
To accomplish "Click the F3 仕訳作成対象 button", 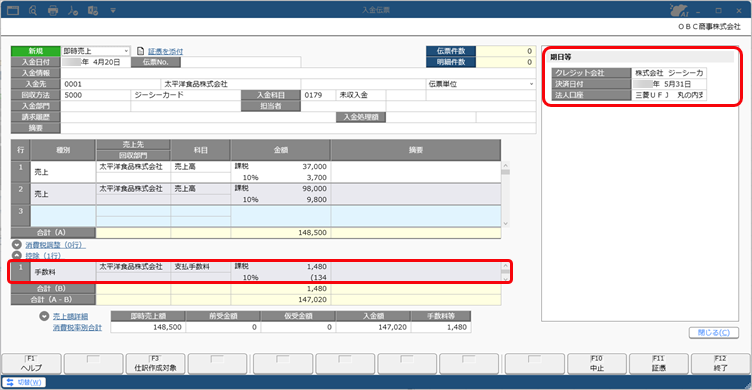I will (155, 364).
